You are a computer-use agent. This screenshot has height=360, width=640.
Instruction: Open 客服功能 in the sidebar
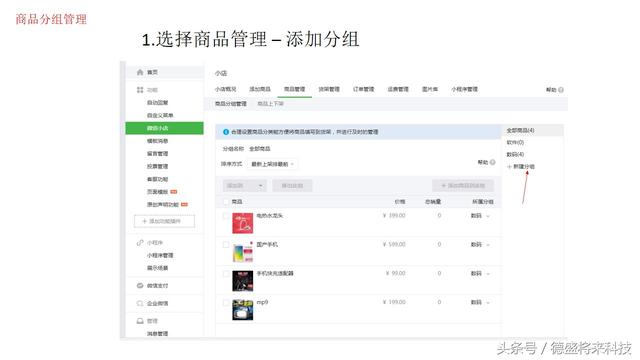(158, 179)
